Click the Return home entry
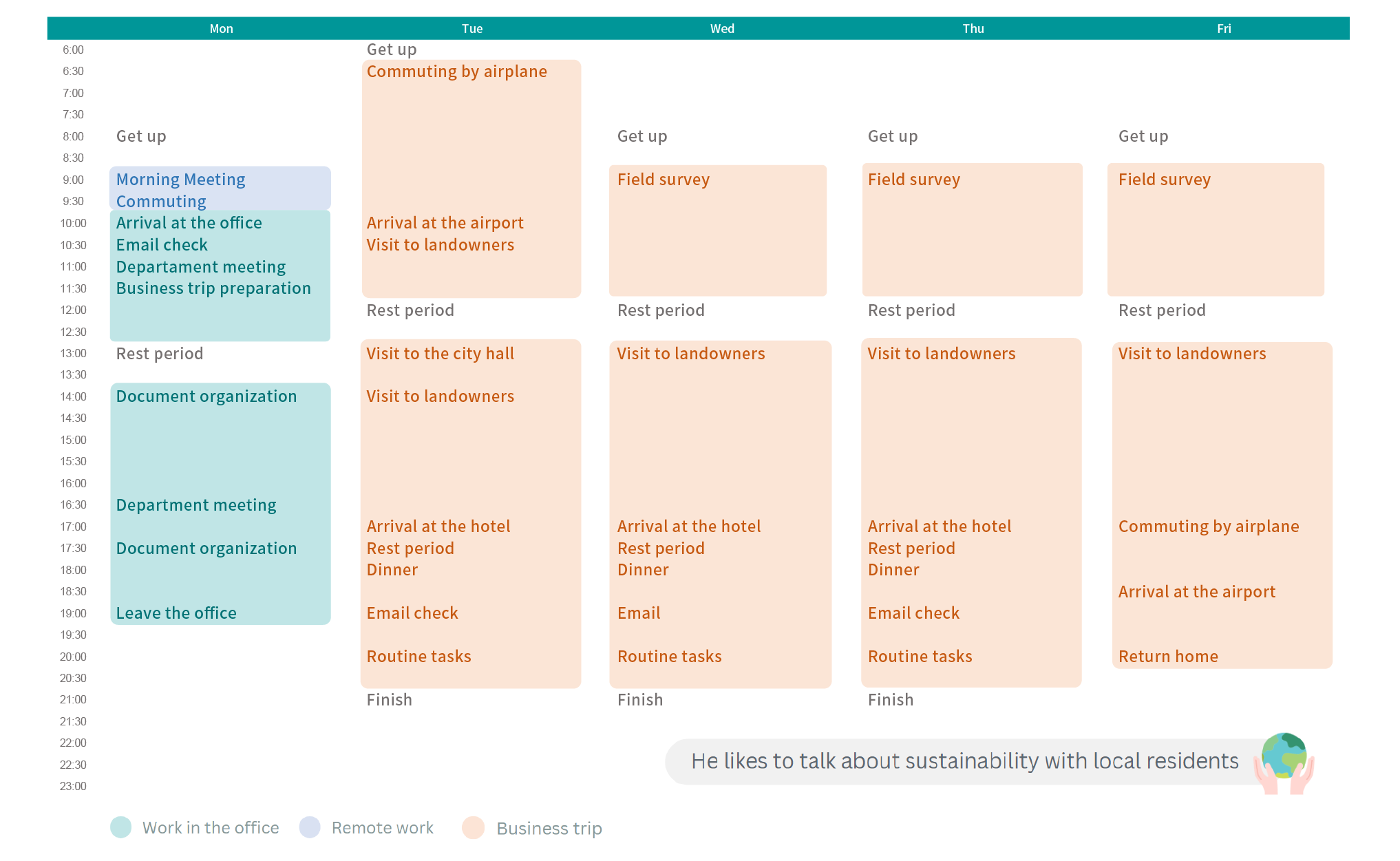The image size is (1400, 861). pos(1168,657)
